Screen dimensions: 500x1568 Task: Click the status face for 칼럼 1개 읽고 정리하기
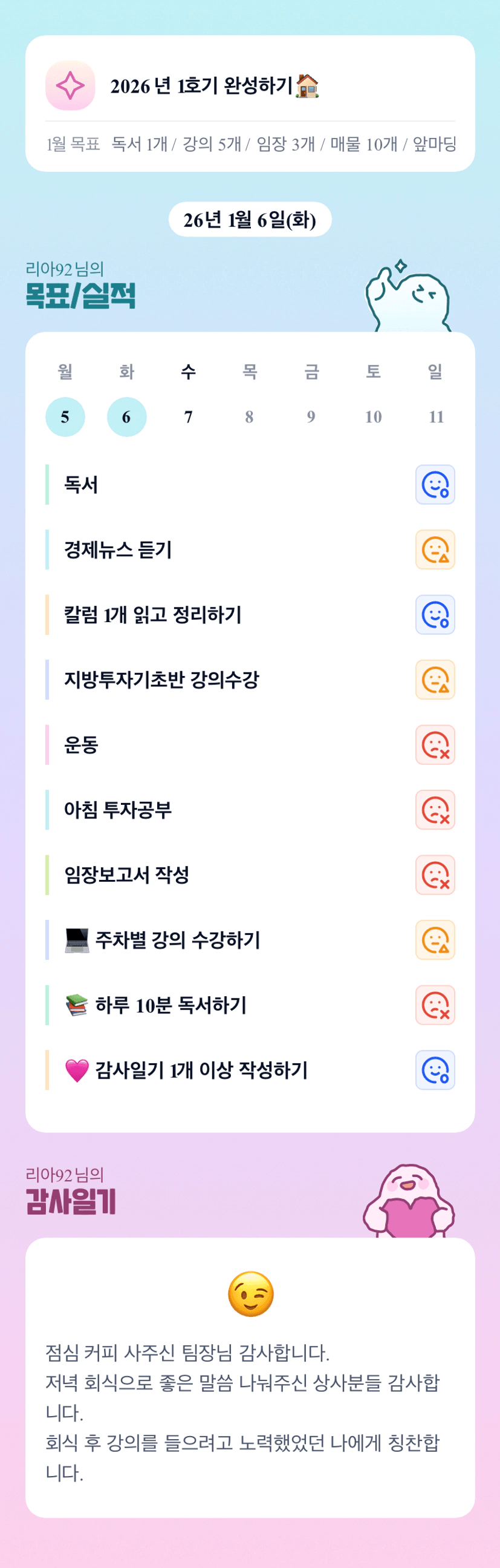point(435,615)
